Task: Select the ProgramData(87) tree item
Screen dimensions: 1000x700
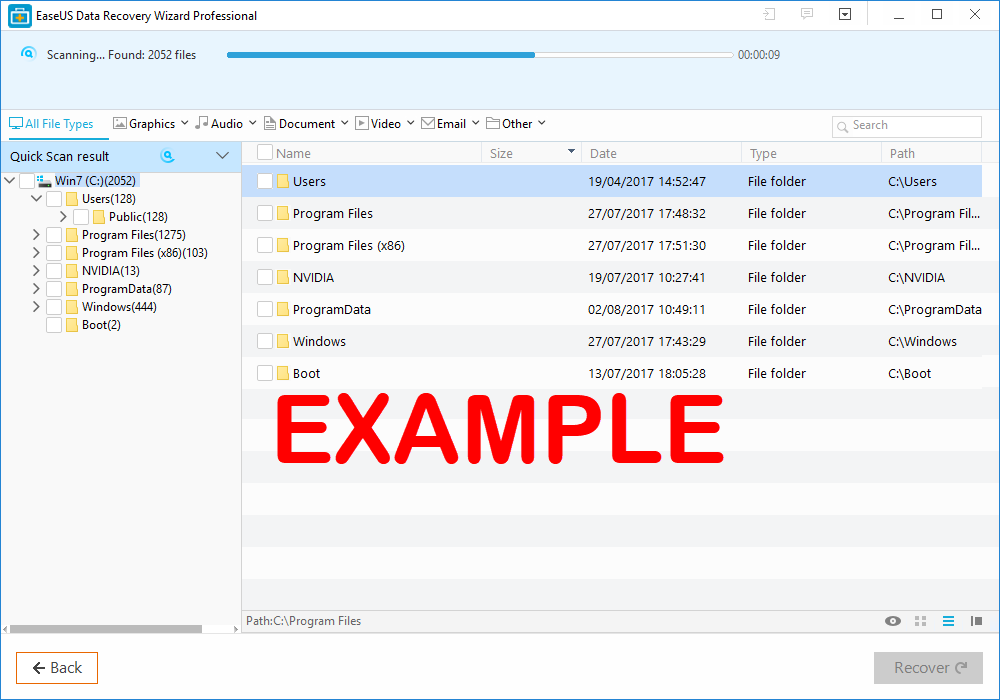Action: (127, 289)
